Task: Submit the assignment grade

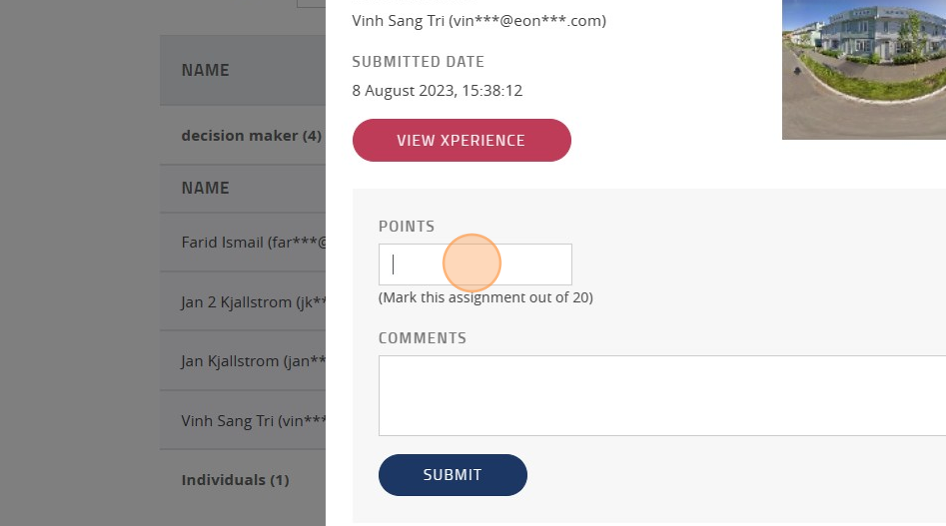Action: 452,475
